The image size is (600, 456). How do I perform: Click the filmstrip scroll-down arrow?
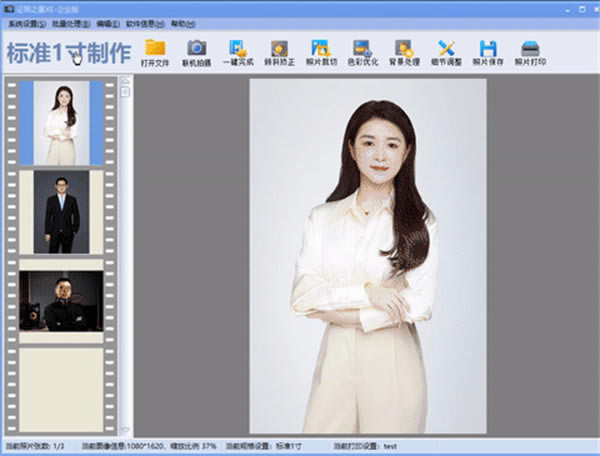click(125, 430)
